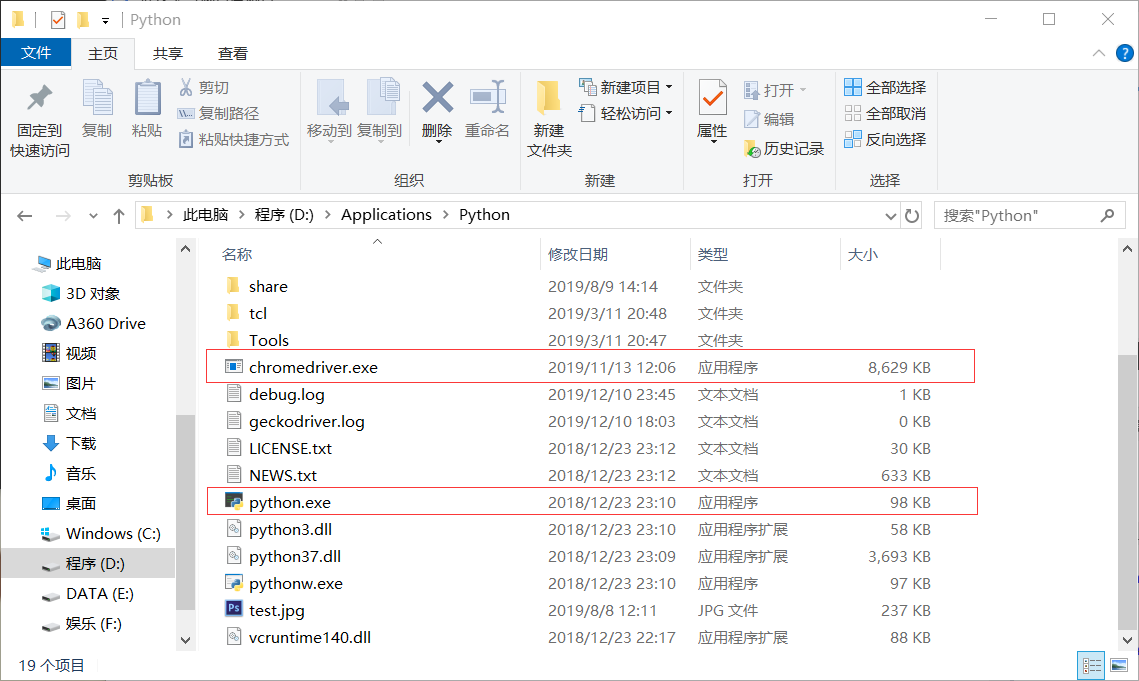Open recent locations dropdown arrow
This screenshot has width=1139, height=681.
93,216
